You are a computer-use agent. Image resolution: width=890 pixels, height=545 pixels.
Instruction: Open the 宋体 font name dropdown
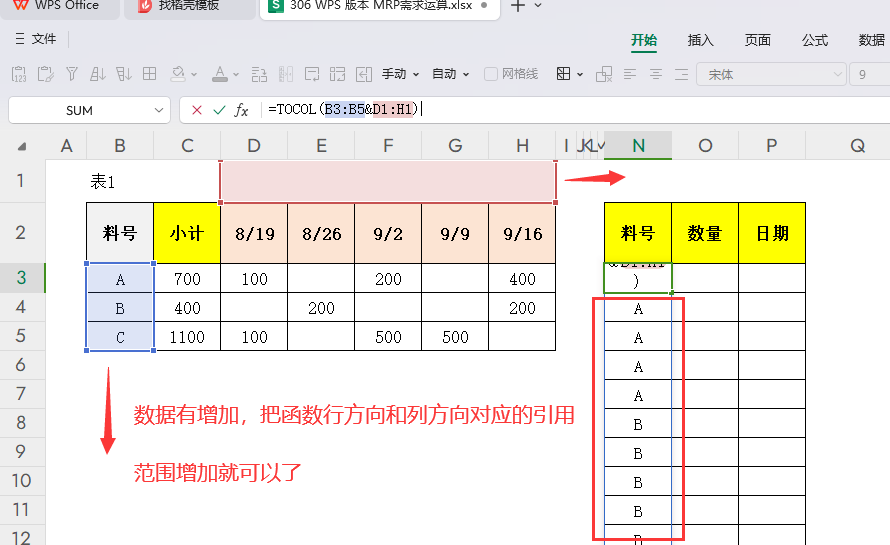(837, 74)
